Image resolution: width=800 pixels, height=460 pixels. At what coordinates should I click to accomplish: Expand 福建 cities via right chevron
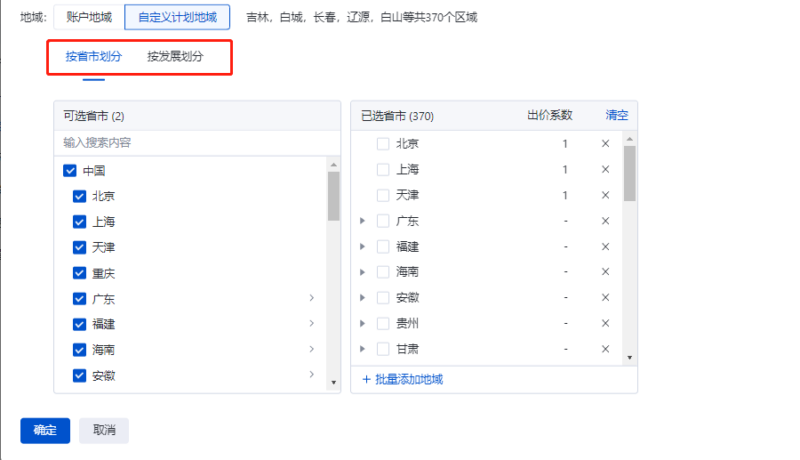point(312,323)
